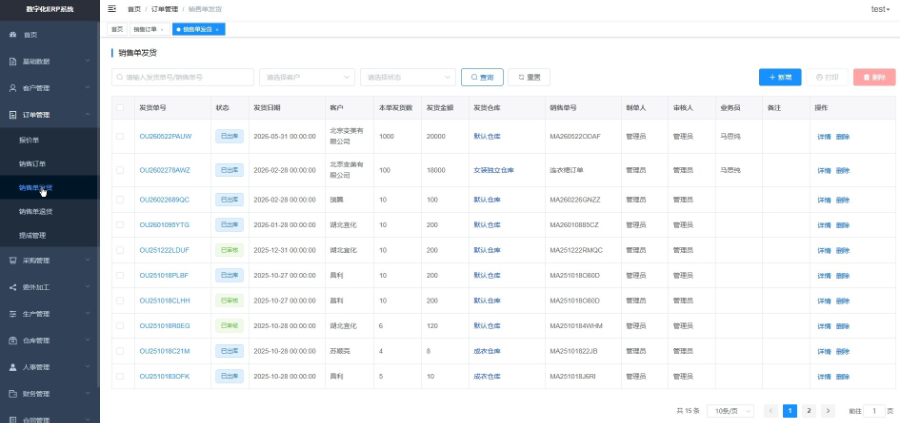
Task: Check the row OU251018PLBF checkbox
Action: click(119, 275)
